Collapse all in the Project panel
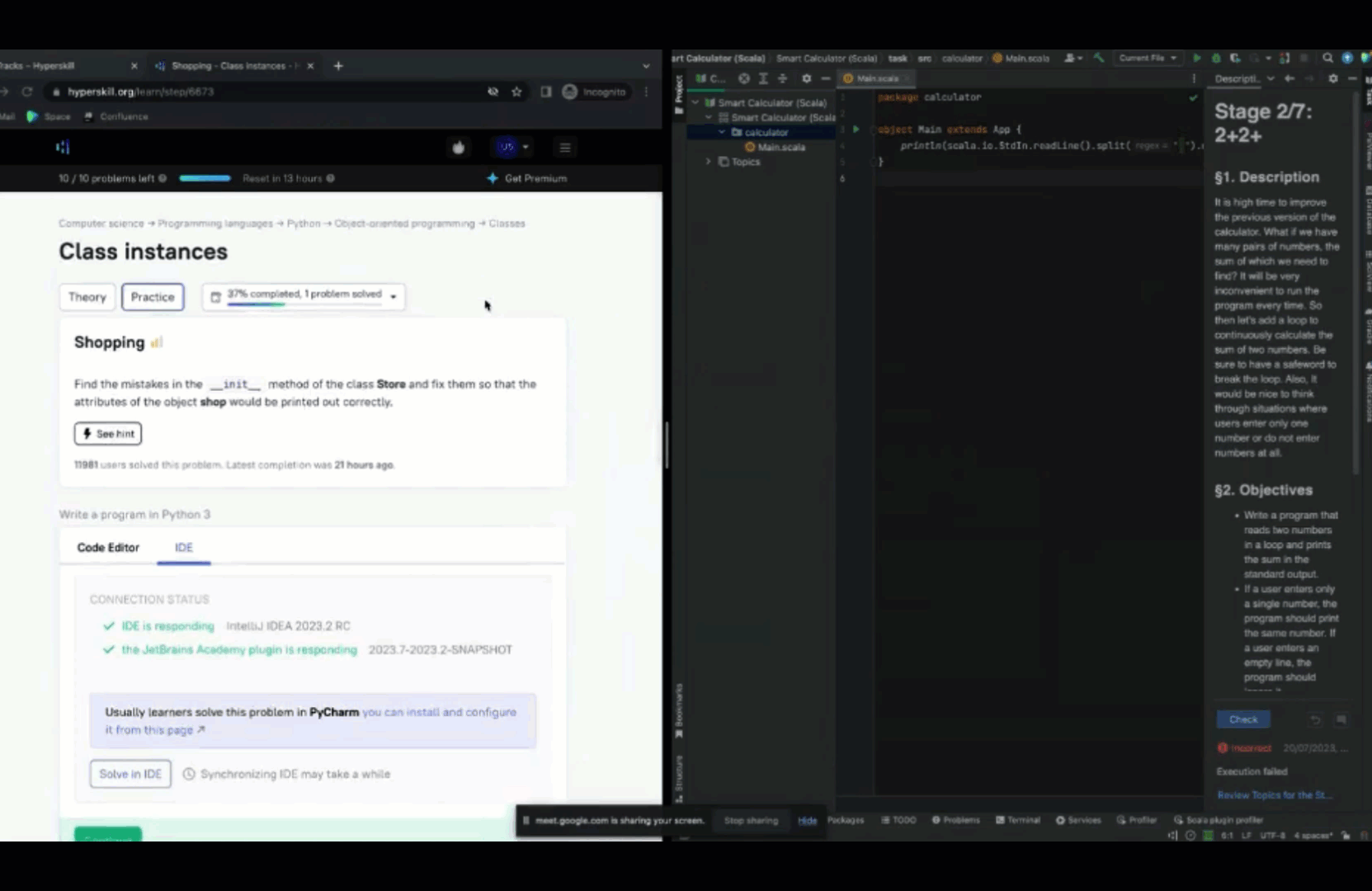This screenshot has height=891, width=1372. click(782, 78)
